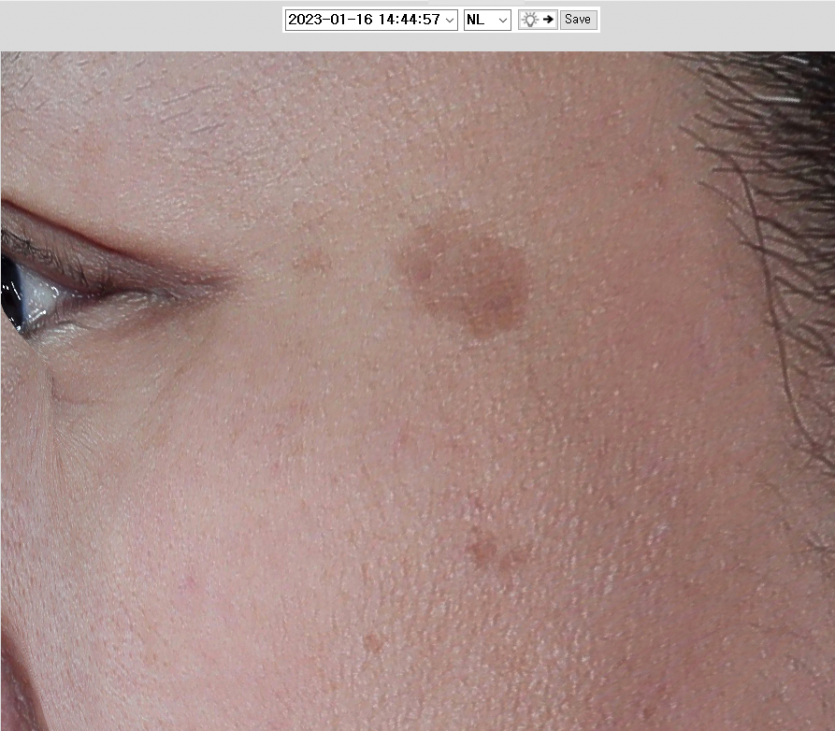Click the light bulb arrow button
Screen dimensions: 835x731
coord(538,20)
